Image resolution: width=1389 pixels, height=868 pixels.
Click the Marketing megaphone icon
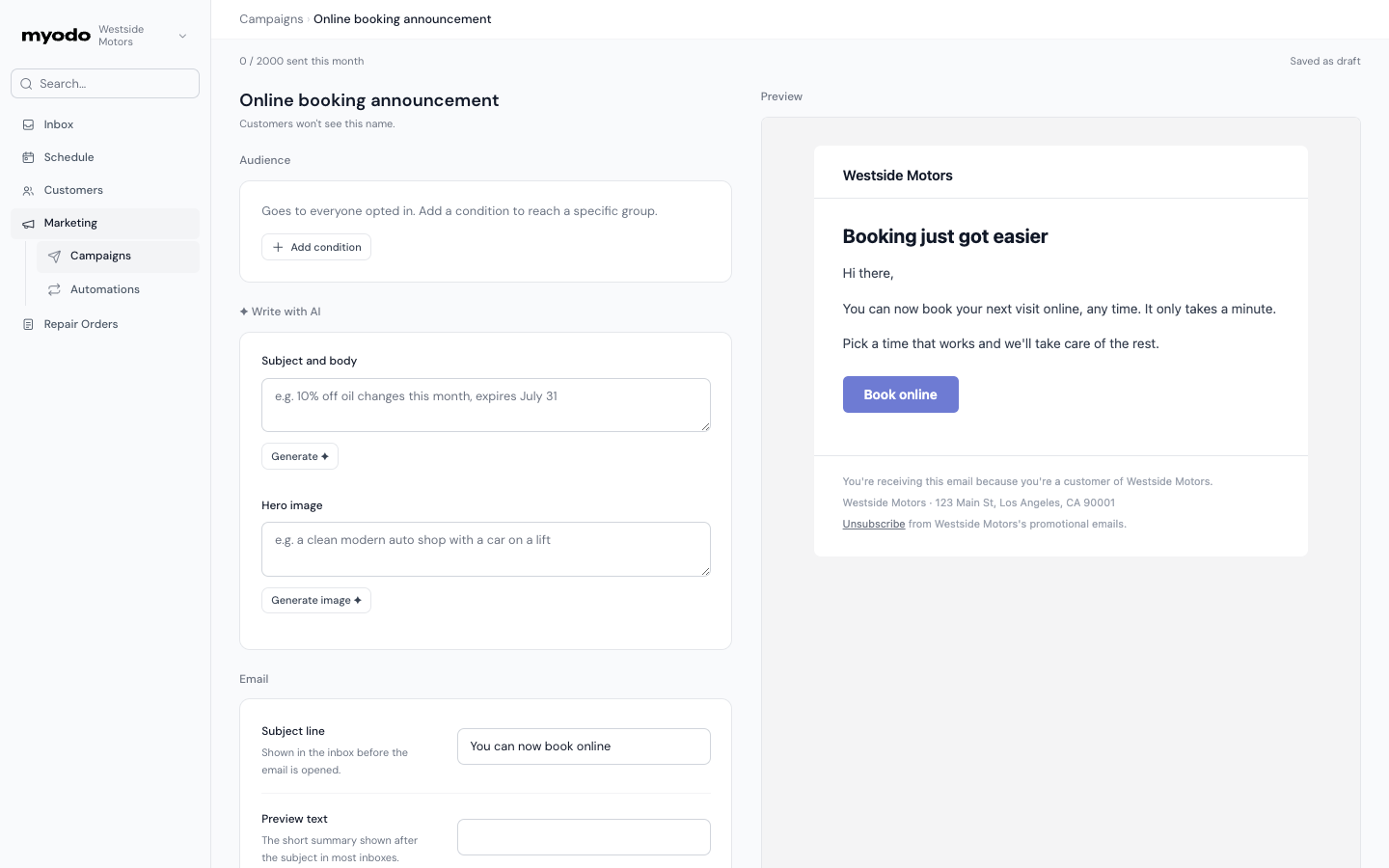pos(28,224)
